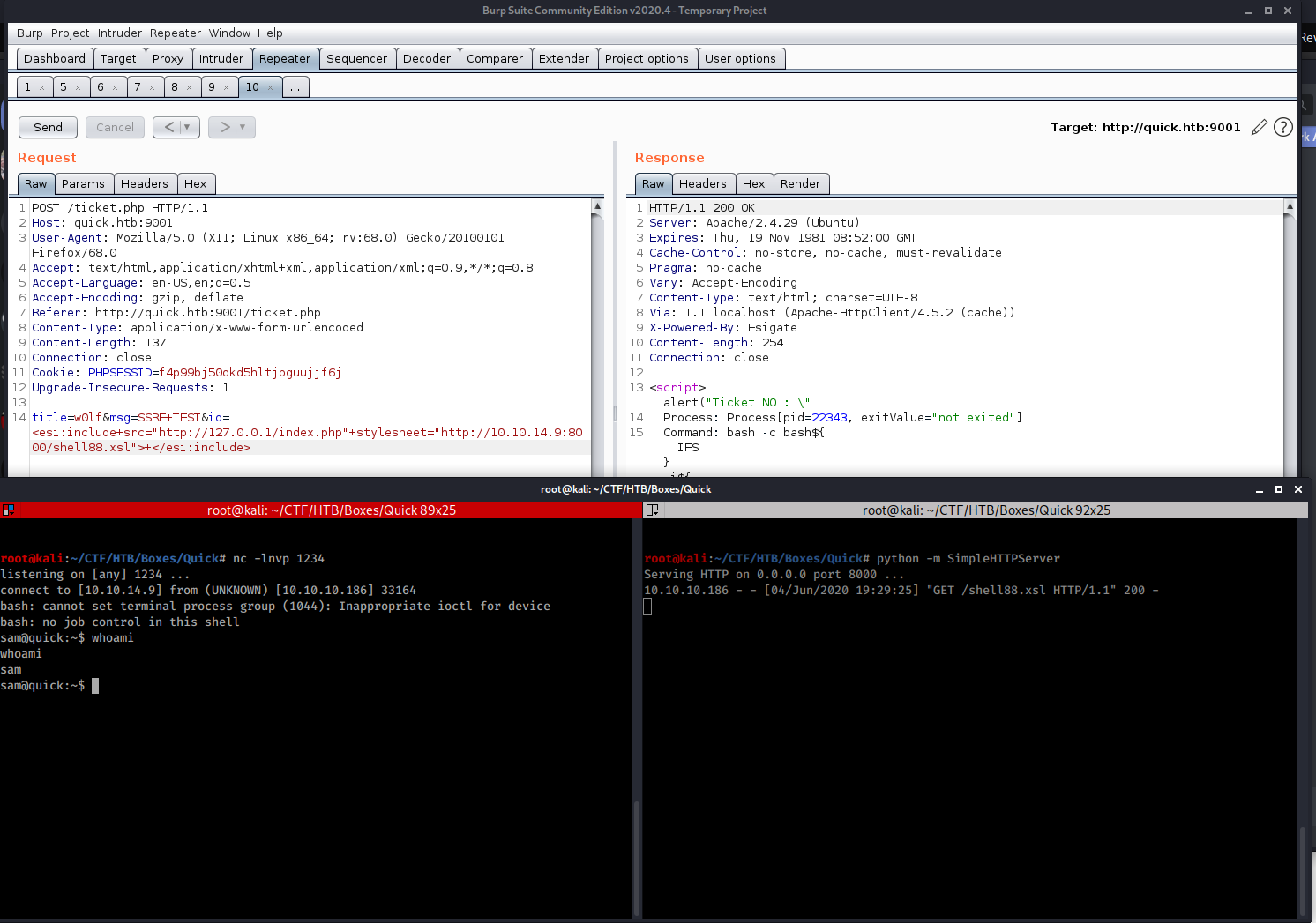
Task: Switch to the Intruder tool tab
Action: point(221,58)
